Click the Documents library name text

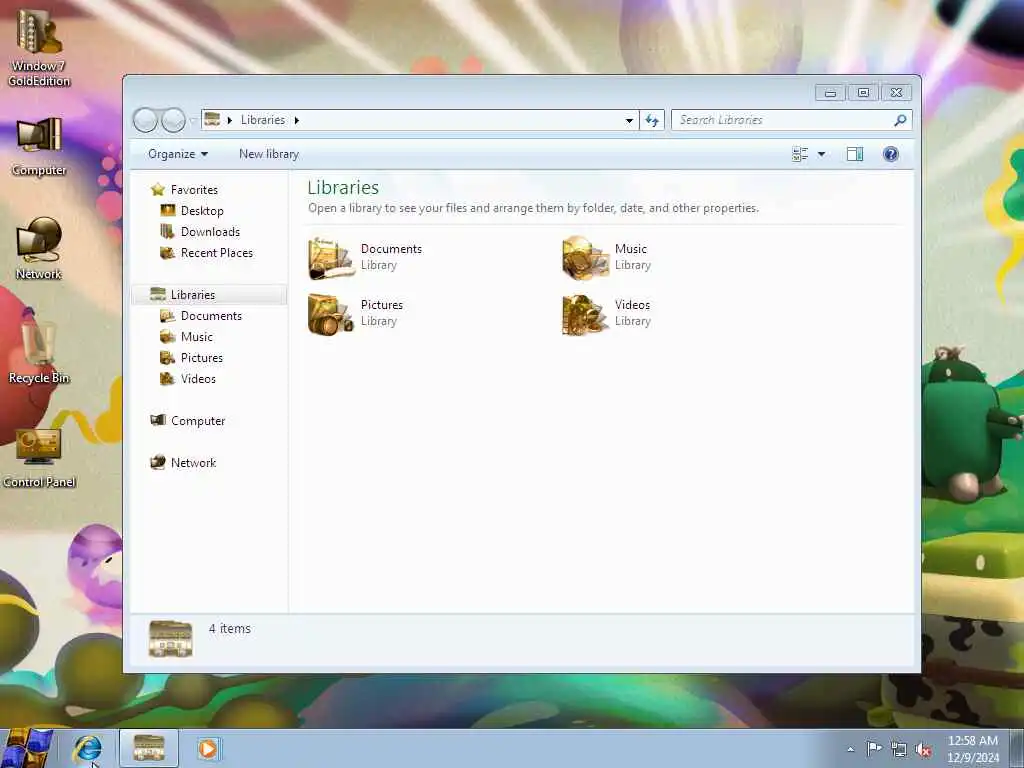pos(391,249)
